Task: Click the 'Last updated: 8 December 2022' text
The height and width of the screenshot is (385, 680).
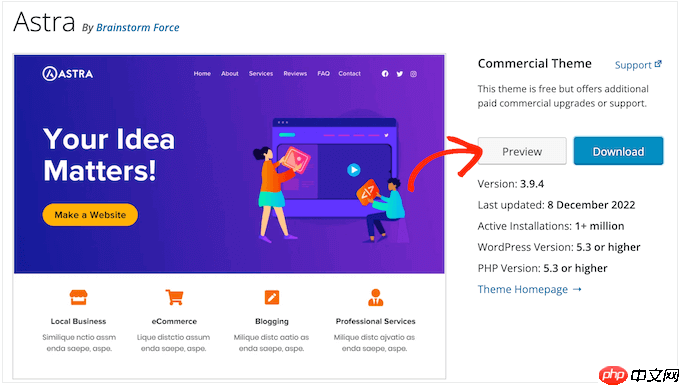Action: pos(556,205)
